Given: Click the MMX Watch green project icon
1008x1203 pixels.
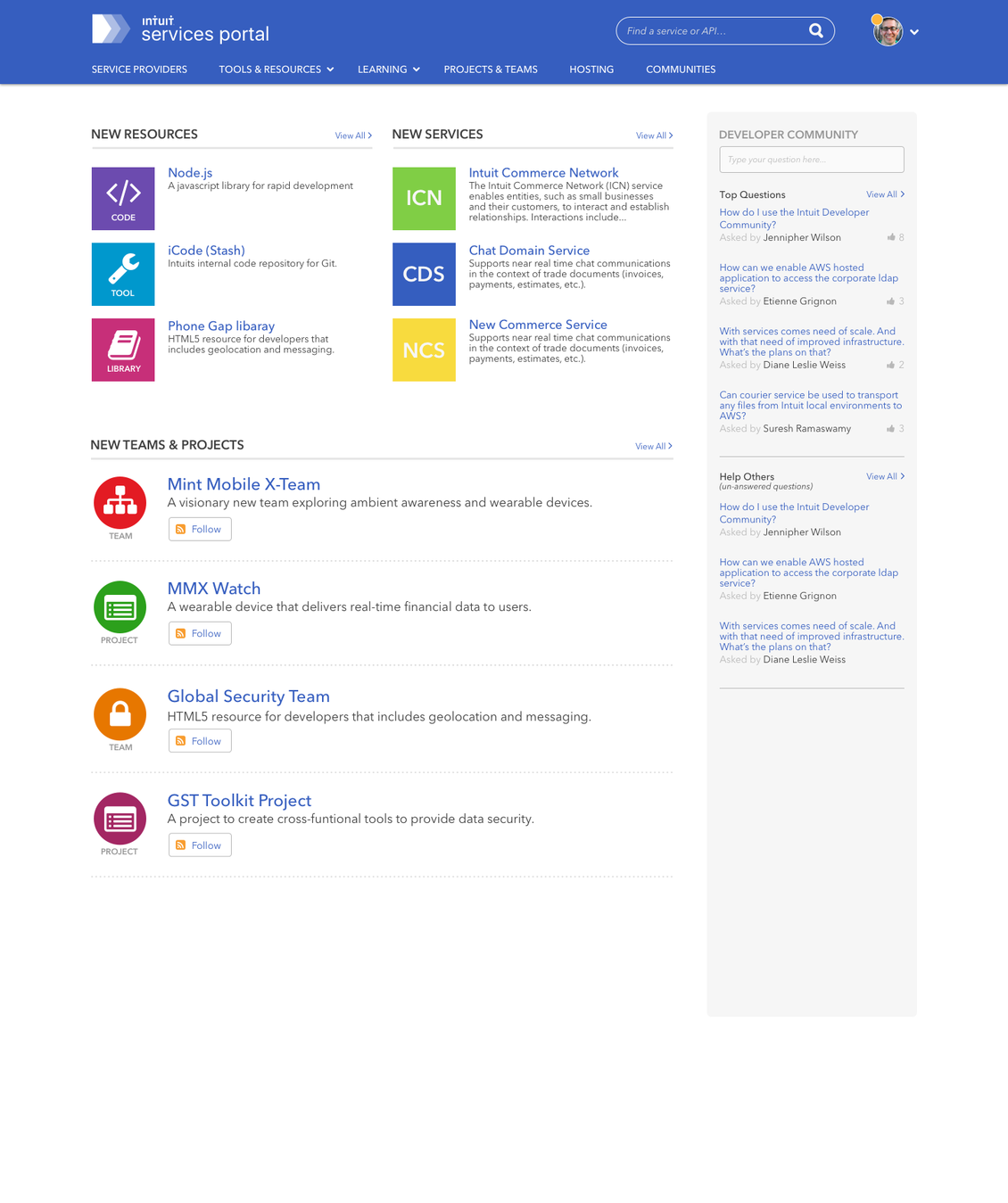Looking at the screenshot, I should [x=120, y=607].
